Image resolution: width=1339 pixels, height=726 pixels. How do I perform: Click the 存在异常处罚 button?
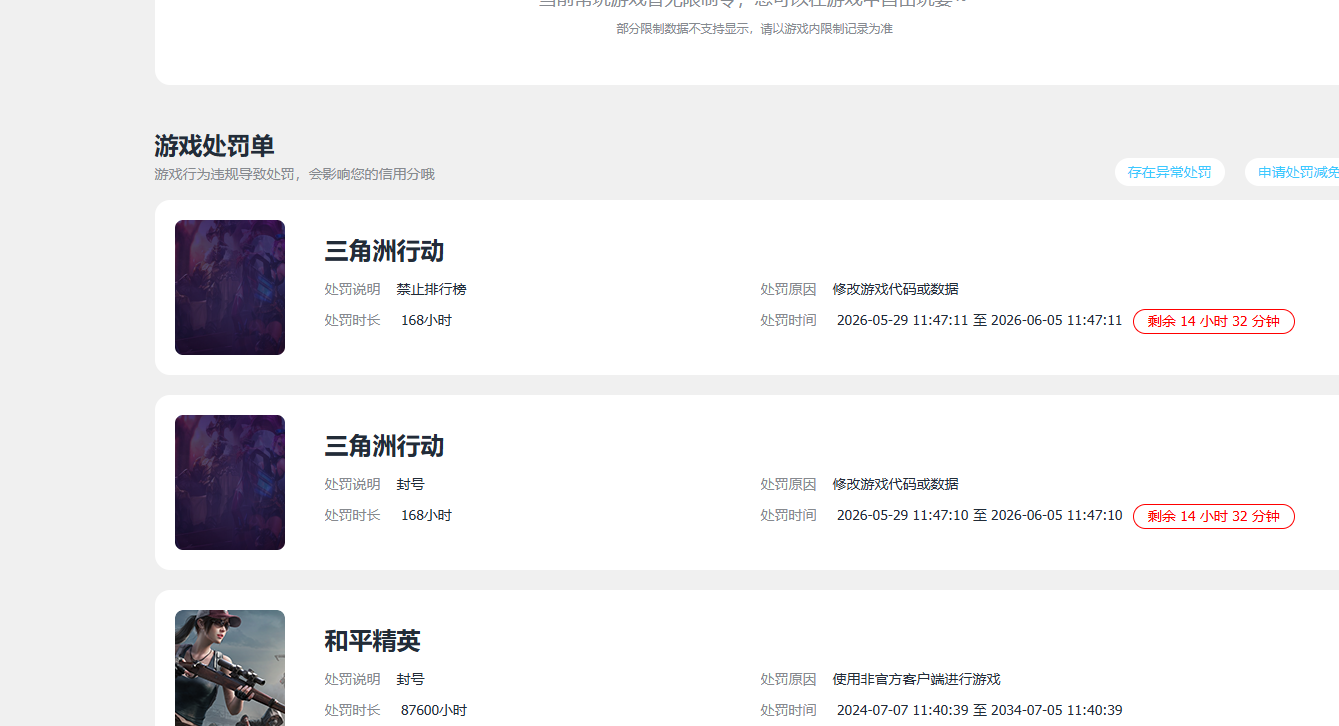point(1169,172)
